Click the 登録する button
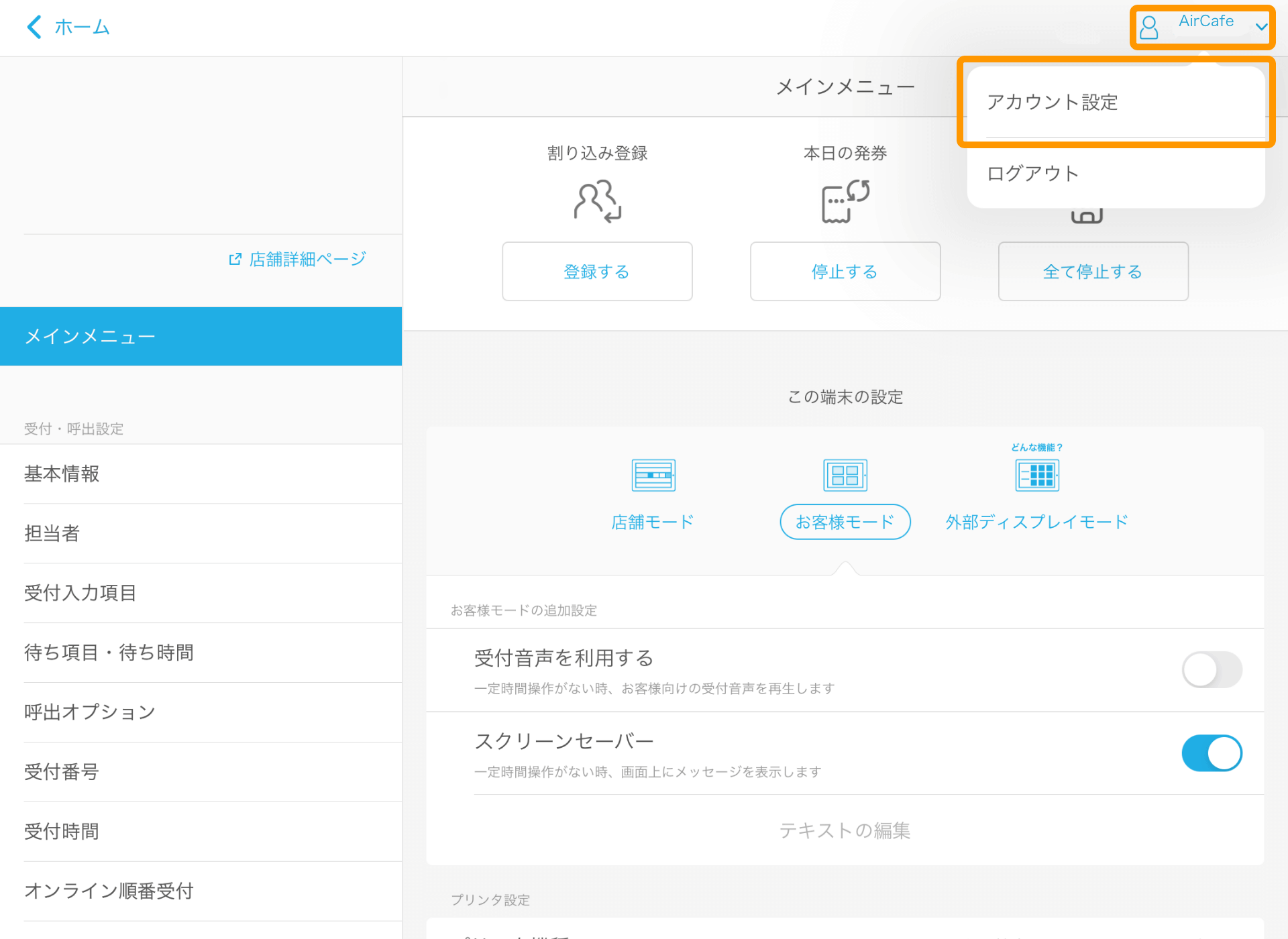 pyautogui.click(x=596, y=271)
